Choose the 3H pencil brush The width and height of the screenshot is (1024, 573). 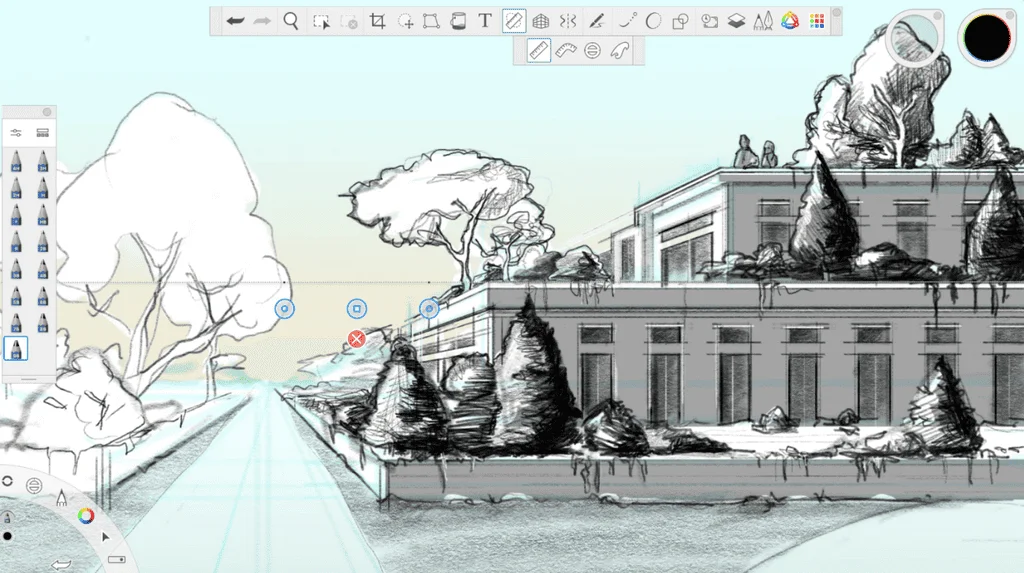pos(42,161)
